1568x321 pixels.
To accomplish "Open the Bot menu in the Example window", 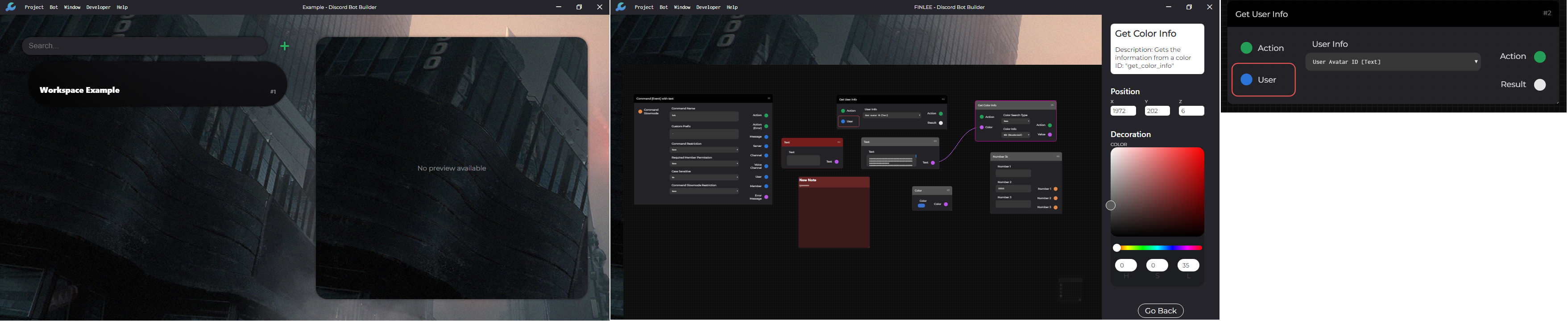I will (54, 7).
